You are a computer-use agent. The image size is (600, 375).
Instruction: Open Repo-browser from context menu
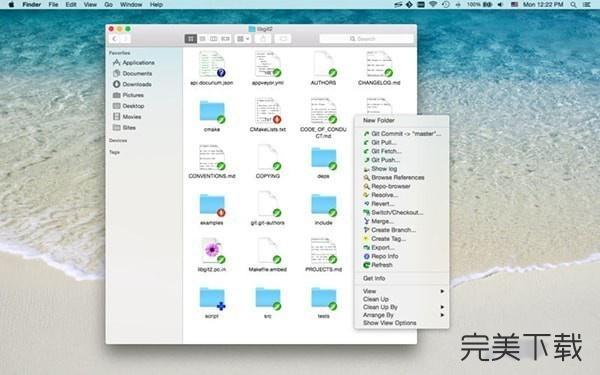(402, 186)
